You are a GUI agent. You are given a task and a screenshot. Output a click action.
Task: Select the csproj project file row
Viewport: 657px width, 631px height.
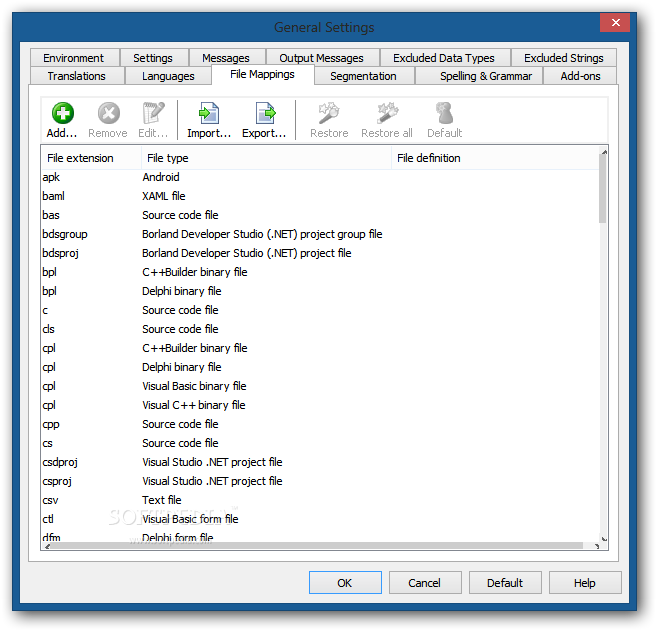pos(320,481)
